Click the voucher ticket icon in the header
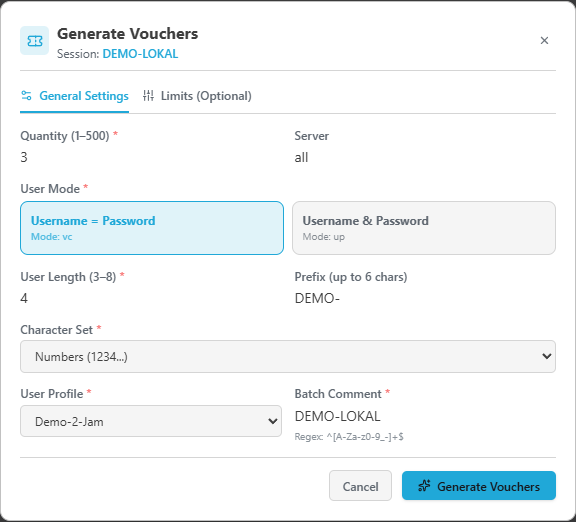The height and width of the screenshot is (522, 576). tap(35, 40)
